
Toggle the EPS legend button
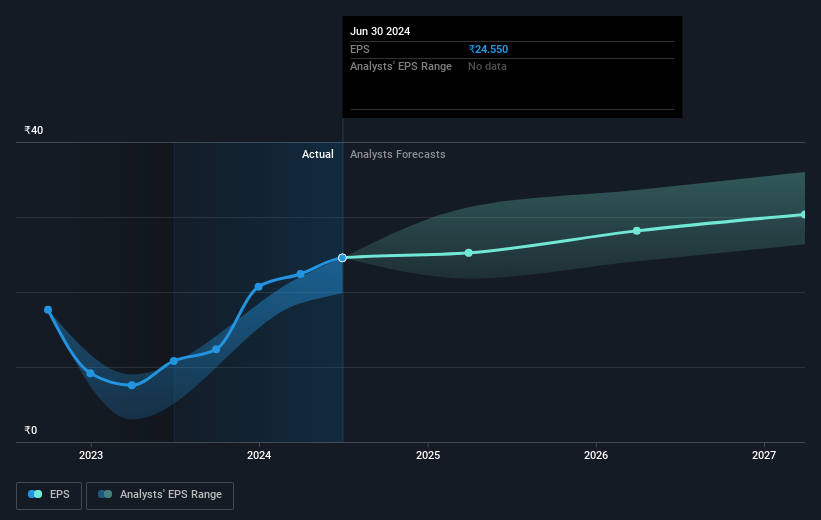tap(49, 495)
